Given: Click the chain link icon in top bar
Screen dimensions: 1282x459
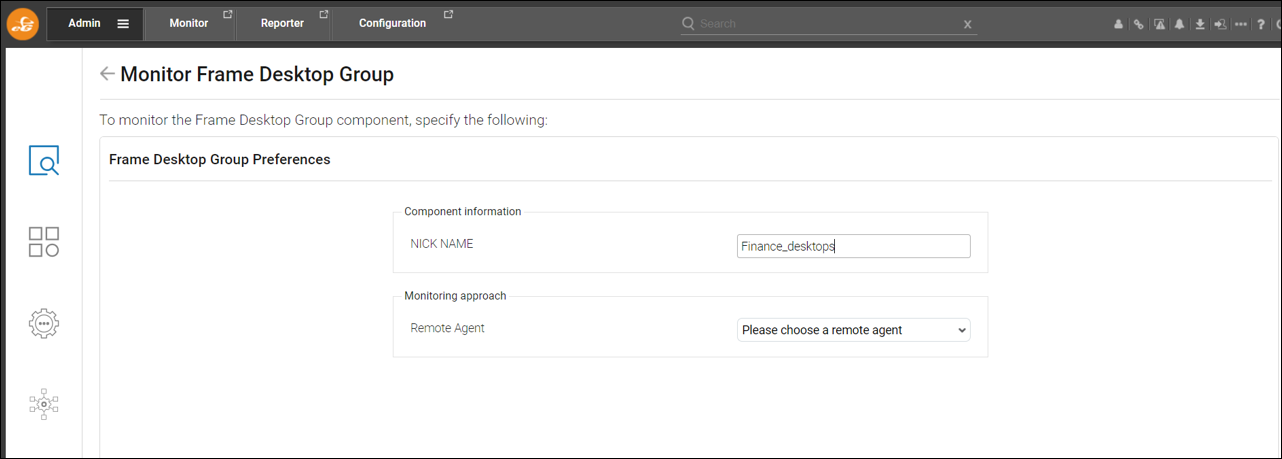Looking at the screenshot, I should tap(1139, 24).
